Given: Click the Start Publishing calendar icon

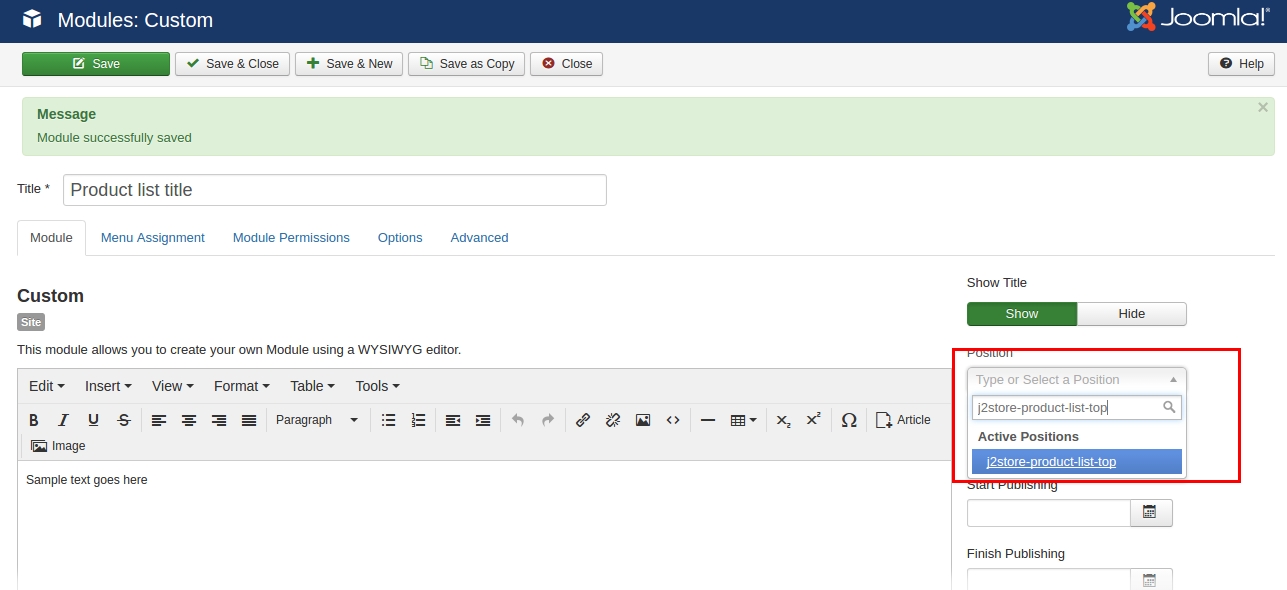Looking at the screenshot, I should pyautogui.click(x=1150, y=513).
